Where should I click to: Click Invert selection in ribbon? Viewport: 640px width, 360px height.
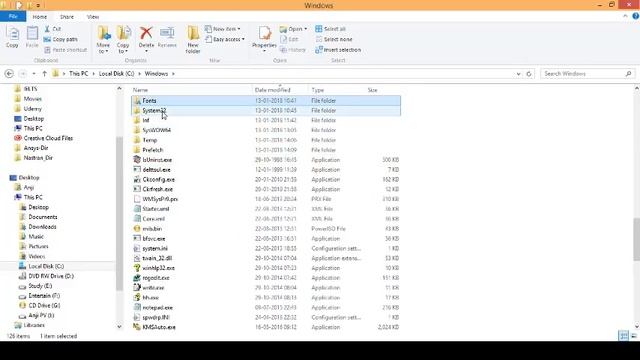click(x=338, y=50)
